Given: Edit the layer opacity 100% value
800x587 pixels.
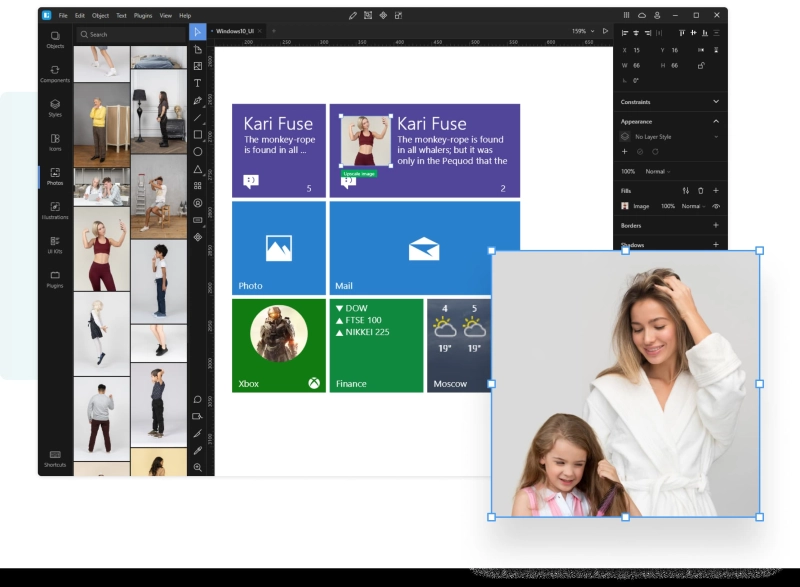Looking at the screenshot, I should 628,171.
